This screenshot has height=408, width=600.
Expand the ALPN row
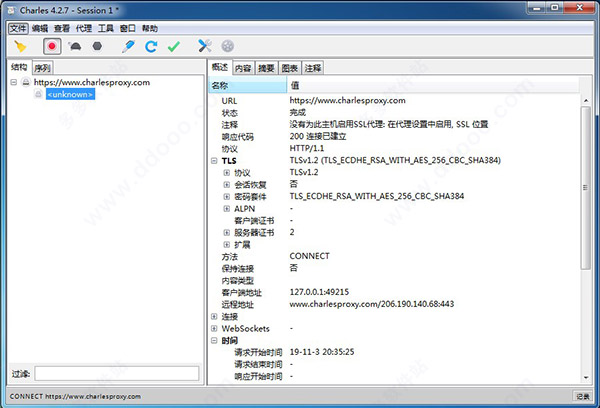point(227,209)
